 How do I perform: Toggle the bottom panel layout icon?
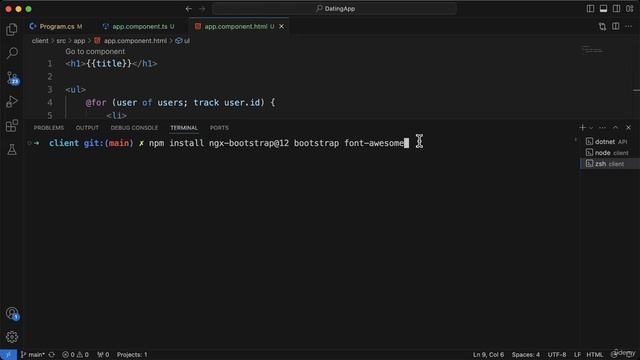603,9
